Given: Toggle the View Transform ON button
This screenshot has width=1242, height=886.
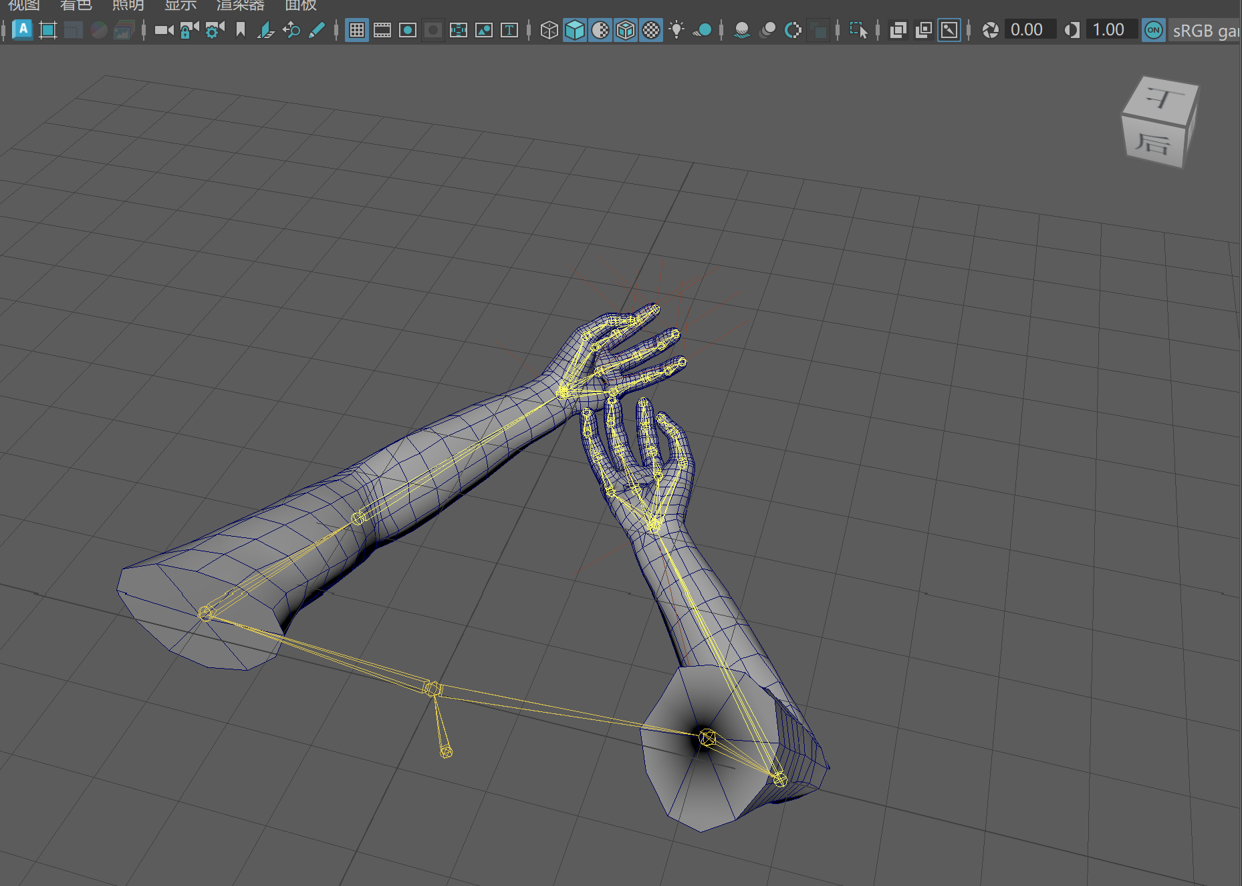Looking at the screenshot, I should (x=1153, y=30).
